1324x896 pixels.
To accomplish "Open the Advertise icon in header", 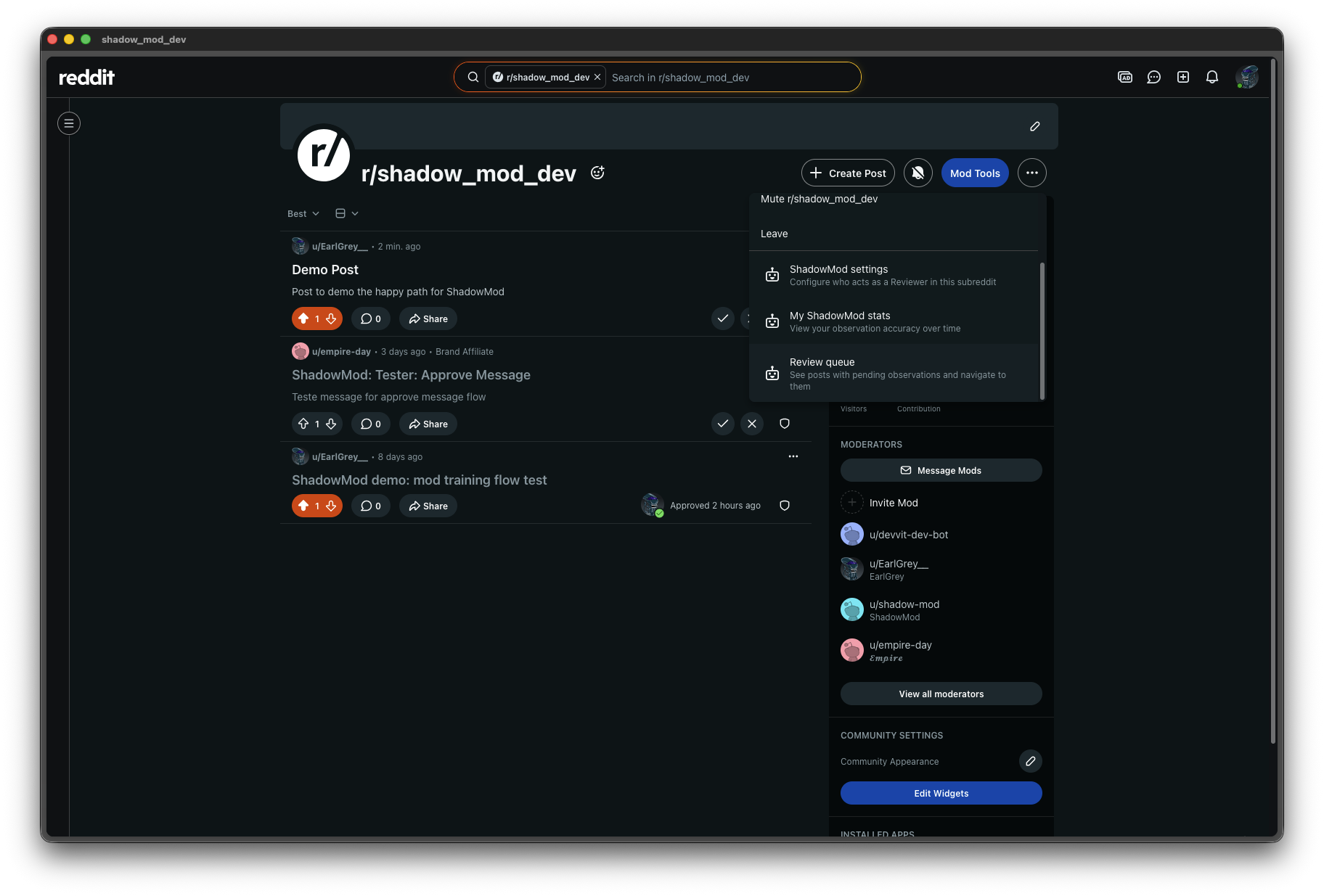I will [x=1125, y=77].
